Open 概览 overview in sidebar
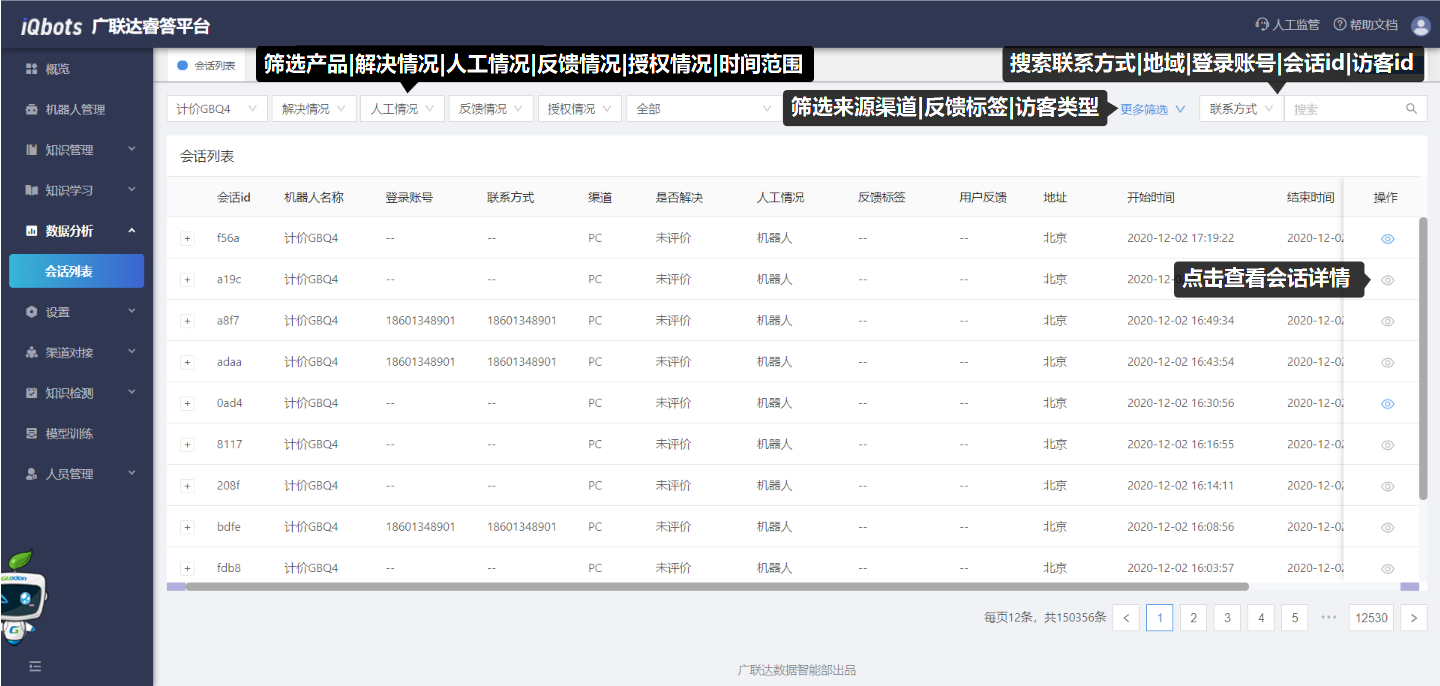The height and width of the screenshot is (686, 1440). pos(57,69)
